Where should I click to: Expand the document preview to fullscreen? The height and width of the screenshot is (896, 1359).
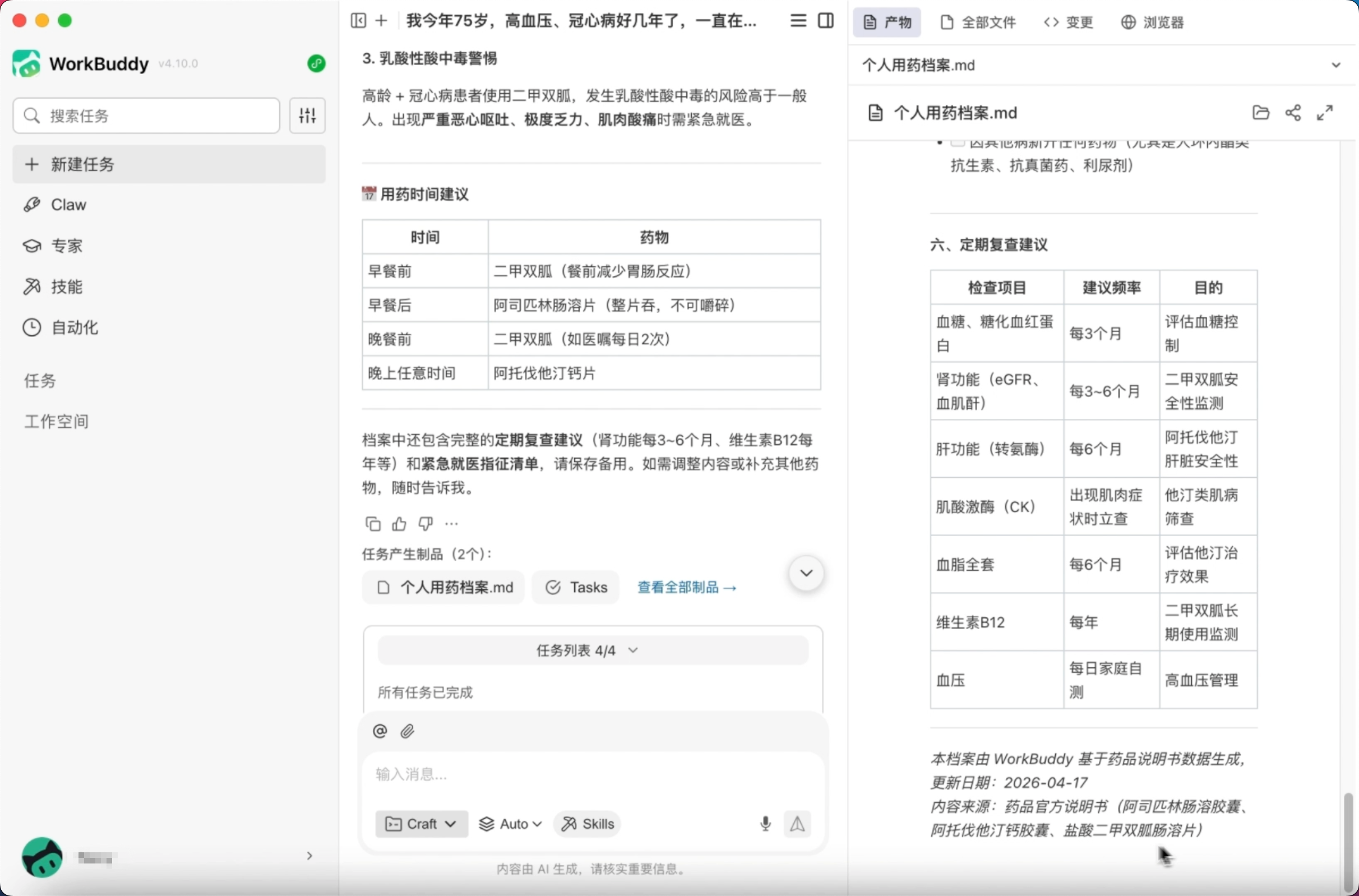click(x=1325, y=113)
